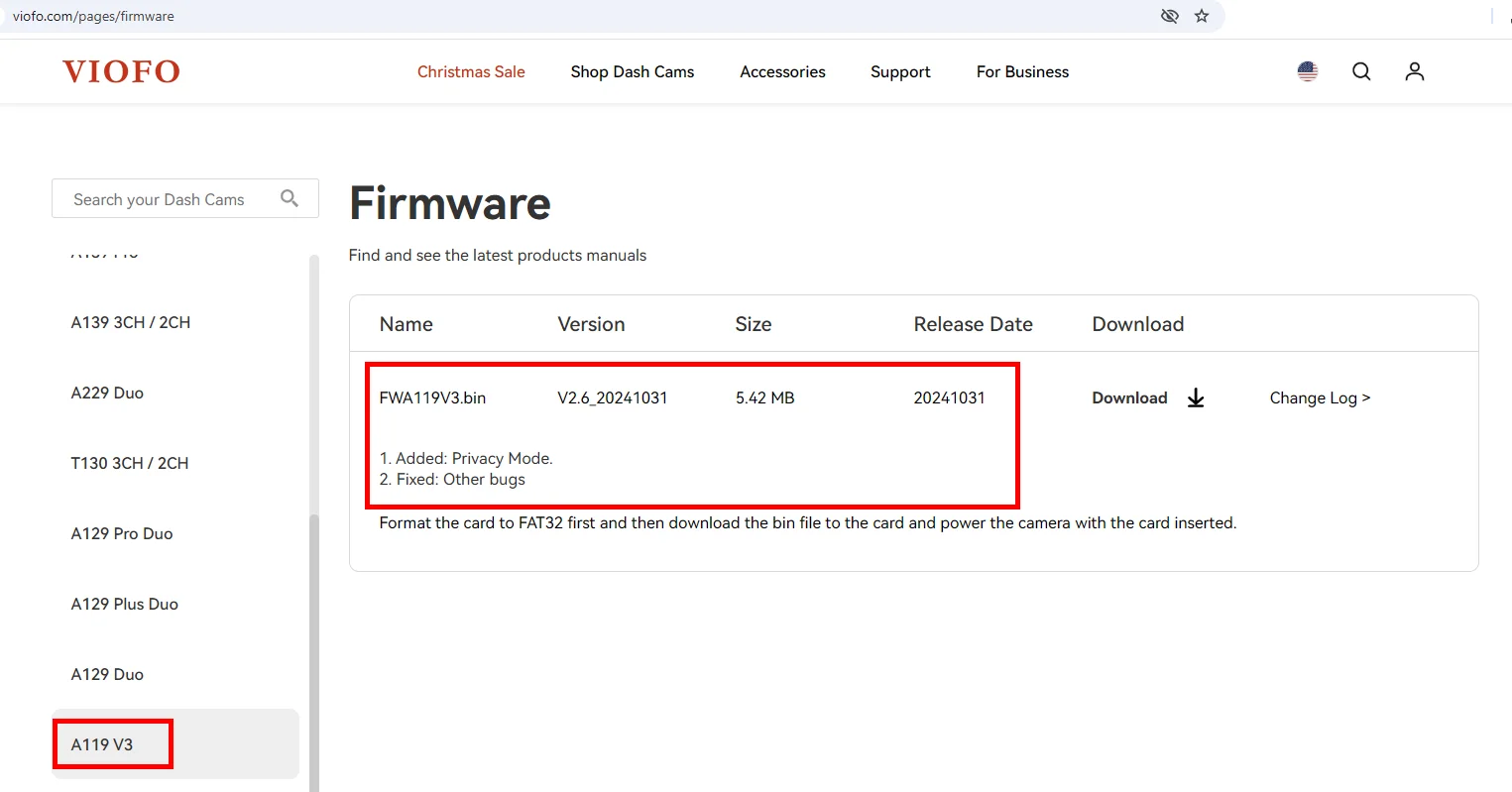Image resolution: width=1512 pixels, height=792 pixels.
Task: Click the browser address bar URL
Action: [93, 16]
